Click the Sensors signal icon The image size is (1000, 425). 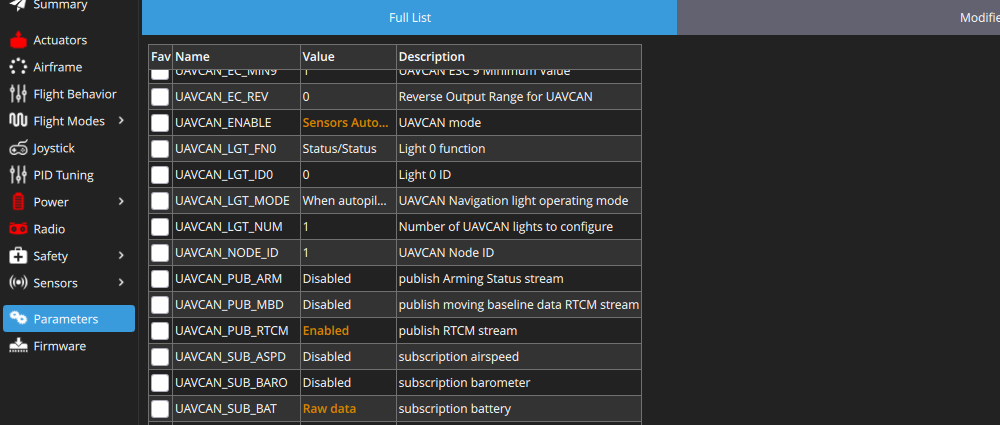point(18,283)
